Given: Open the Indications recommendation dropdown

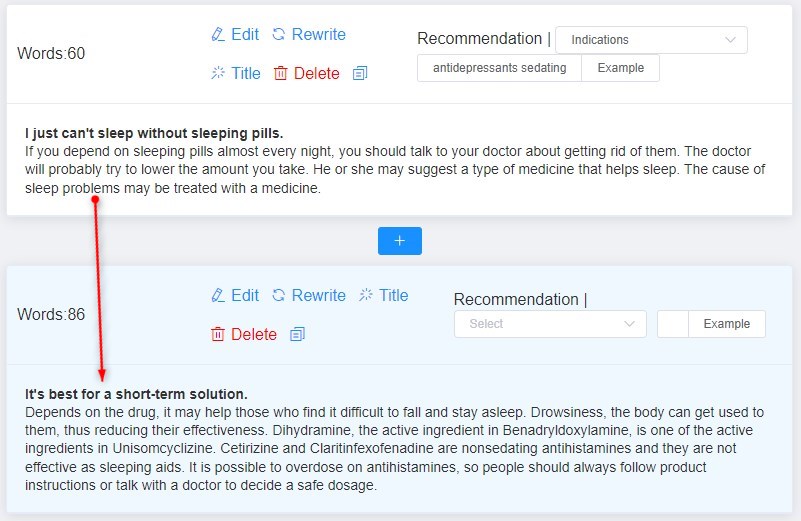Looking at the screenshot, I should coord(651,40).
